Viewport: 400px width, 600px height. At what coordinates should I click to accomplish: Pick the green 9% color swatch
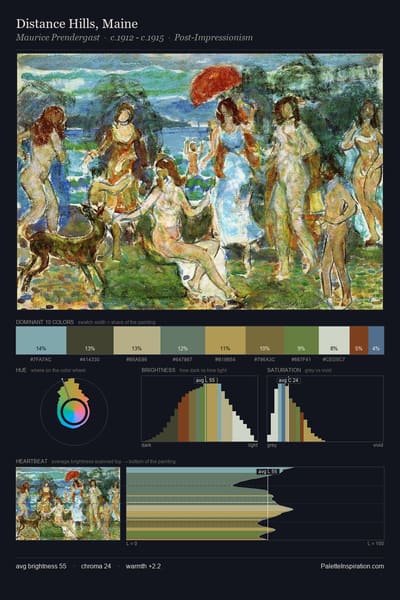[x=301, y=340]
